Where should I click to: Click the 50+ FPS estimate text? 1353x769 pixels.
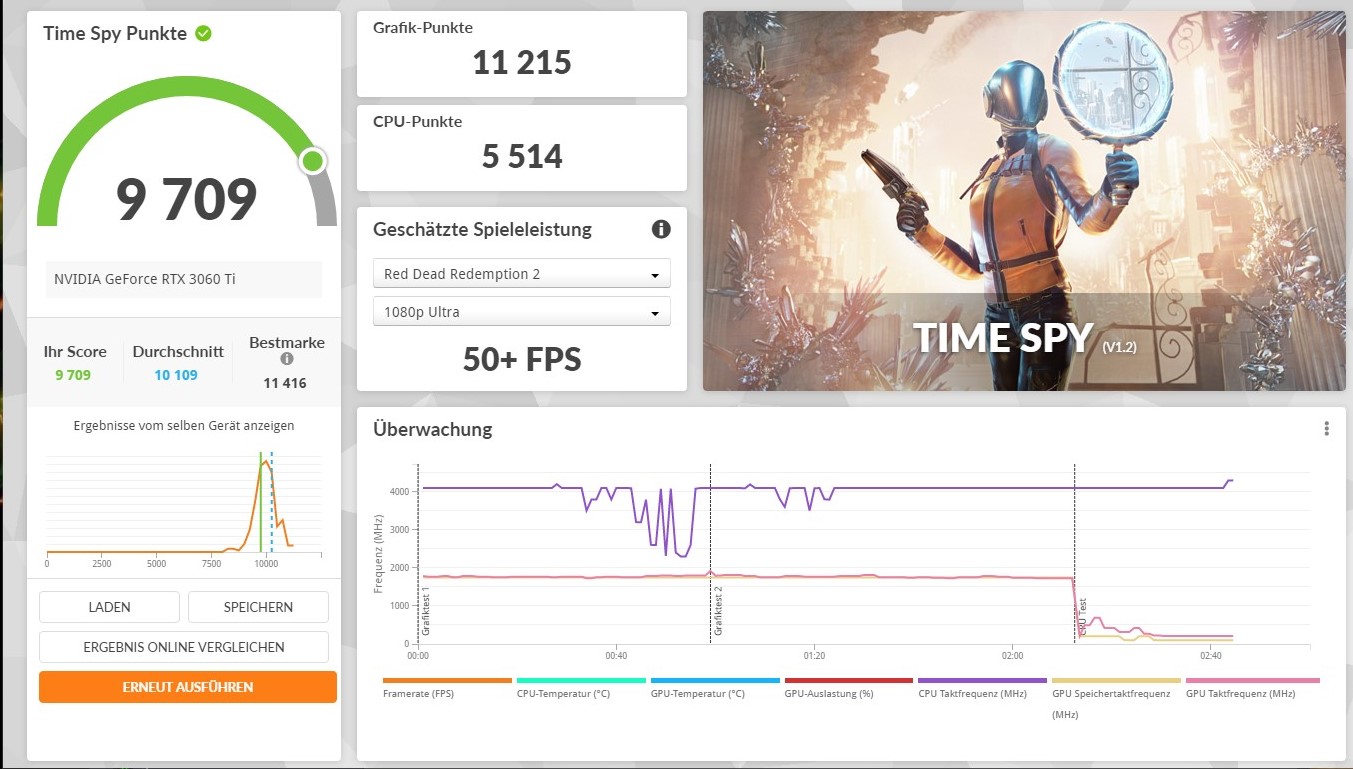click(522, 359)
